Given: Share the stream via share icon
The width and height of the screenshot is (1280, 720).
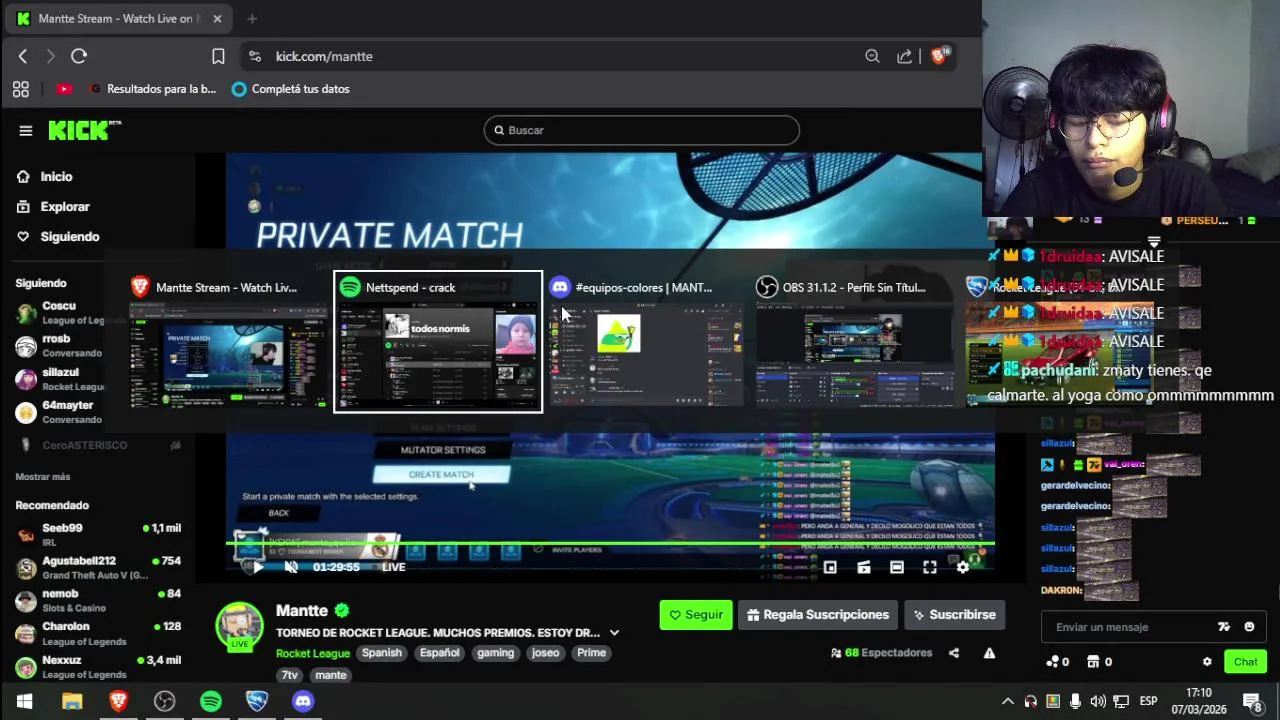Looking at the screenshot, I should pyautogui.click(x=954, y=653).
